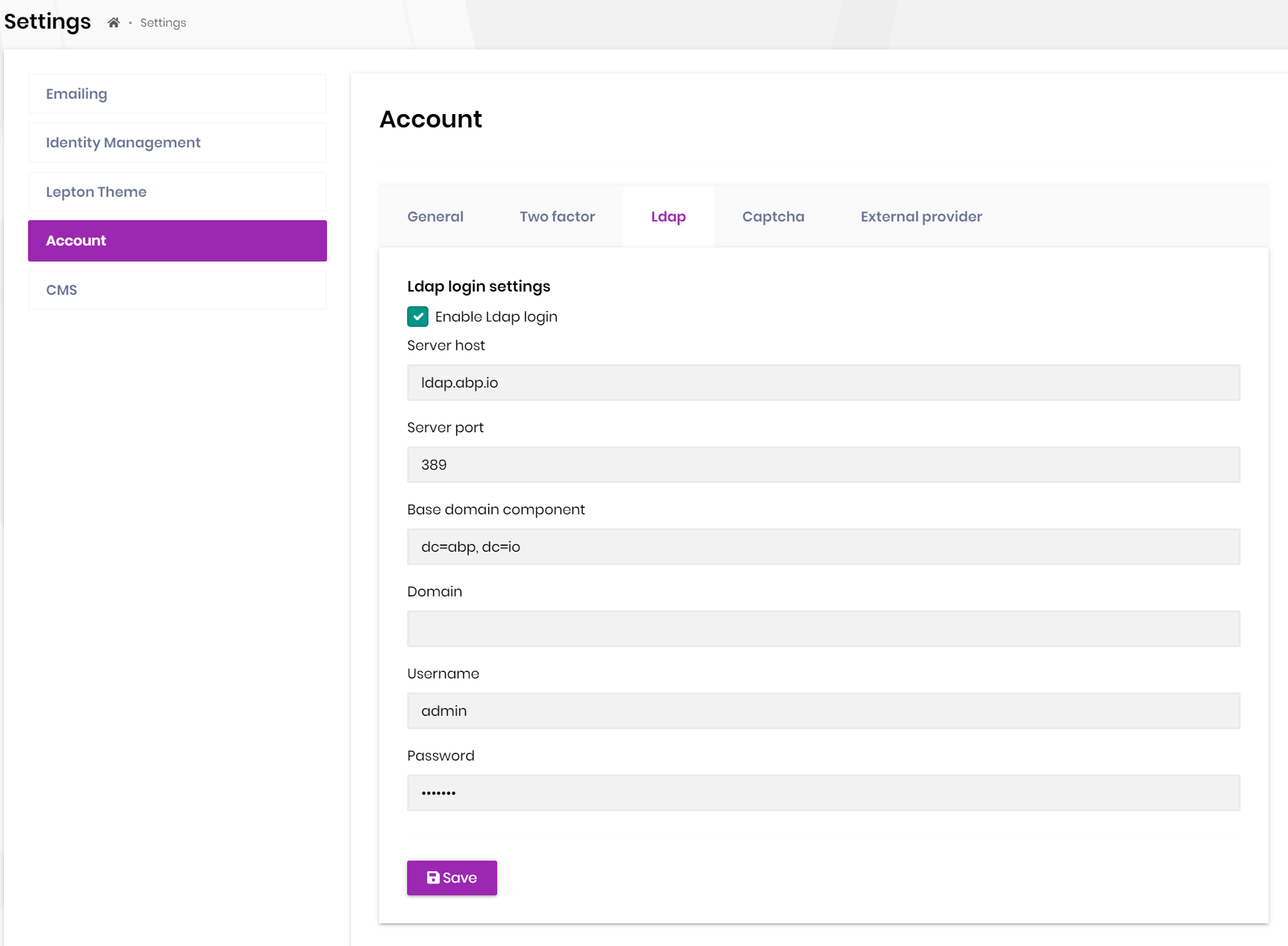Click the Settings breadcrumb link

pos(163,23)
